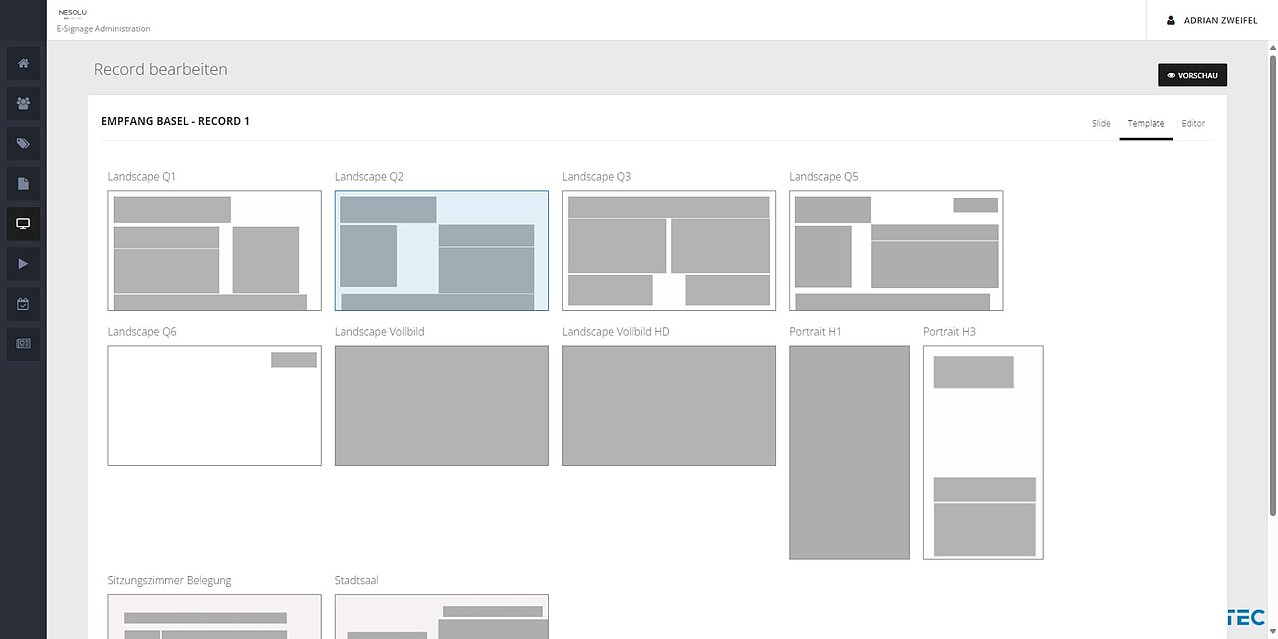Select the monitor display sidebar icon
Screen dimensions: 1278x639
pyautogui.click(x=23, y=223)
